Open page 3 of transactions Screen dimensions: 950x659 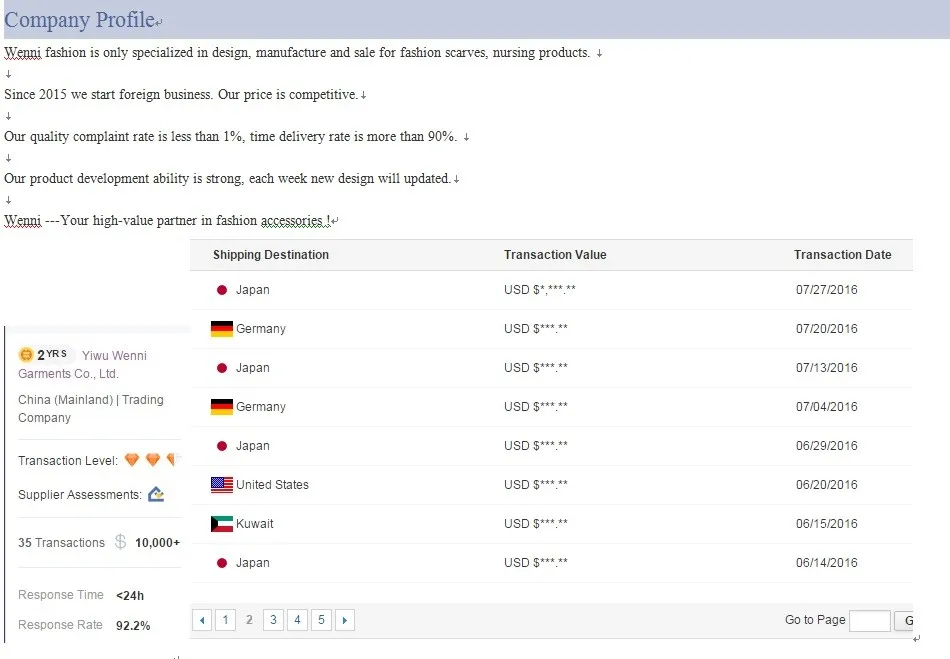pos(273,620)
